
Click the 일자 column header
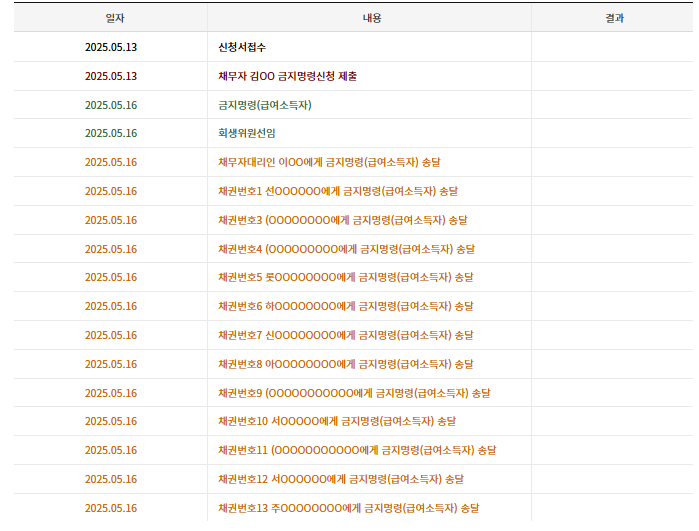(x=111, y=18)
